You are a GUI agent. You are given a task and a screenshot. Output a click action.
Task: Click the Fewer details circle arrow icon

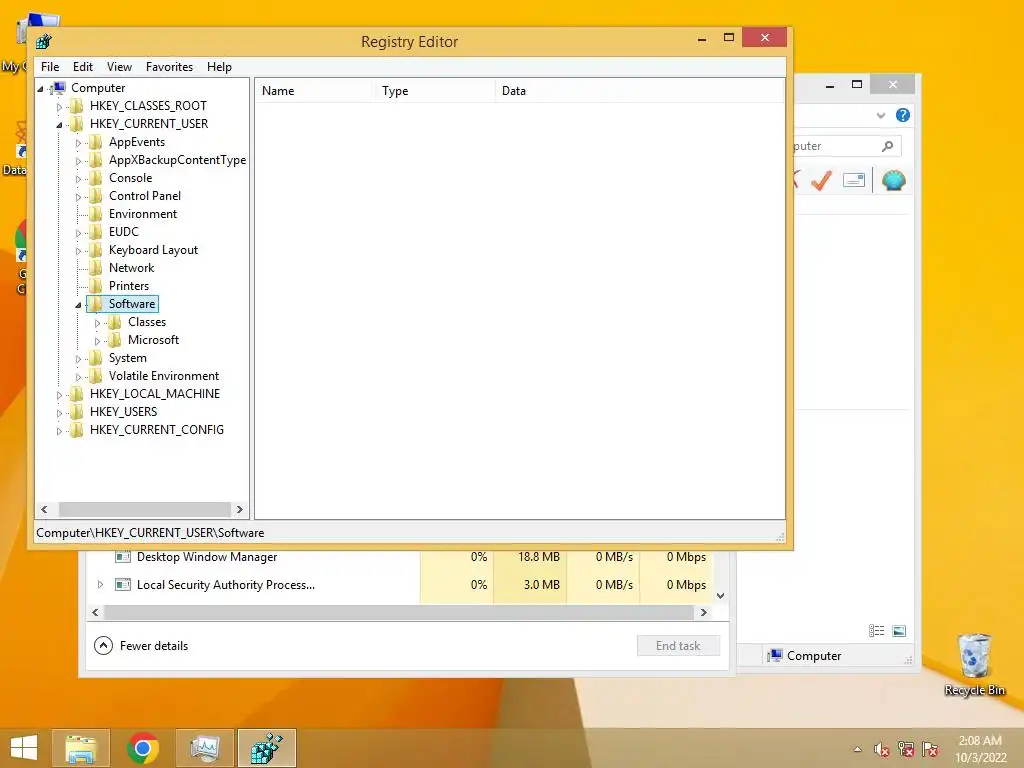[103, 646]
